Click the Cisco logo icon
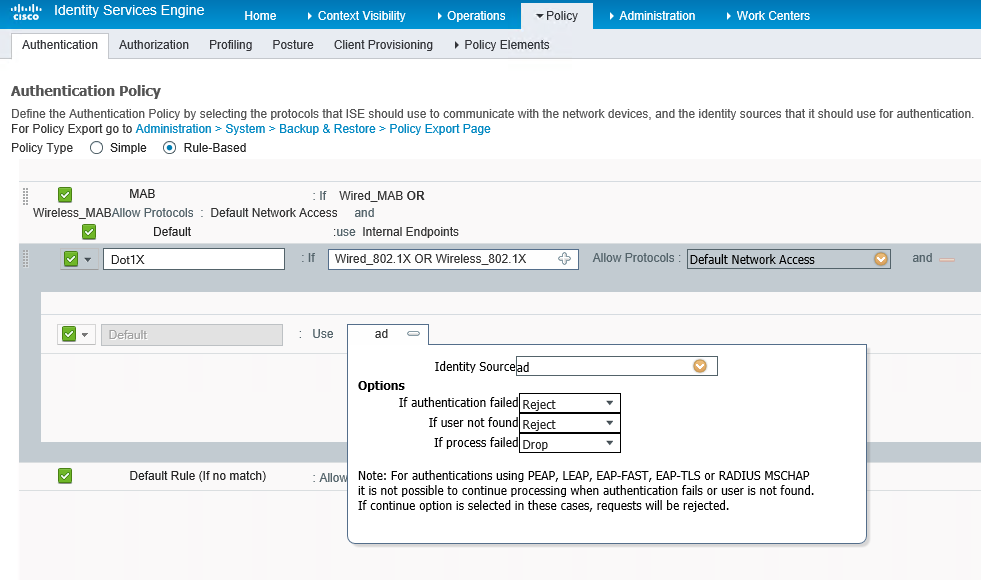 pyautogui.click(x=26, y=12)
